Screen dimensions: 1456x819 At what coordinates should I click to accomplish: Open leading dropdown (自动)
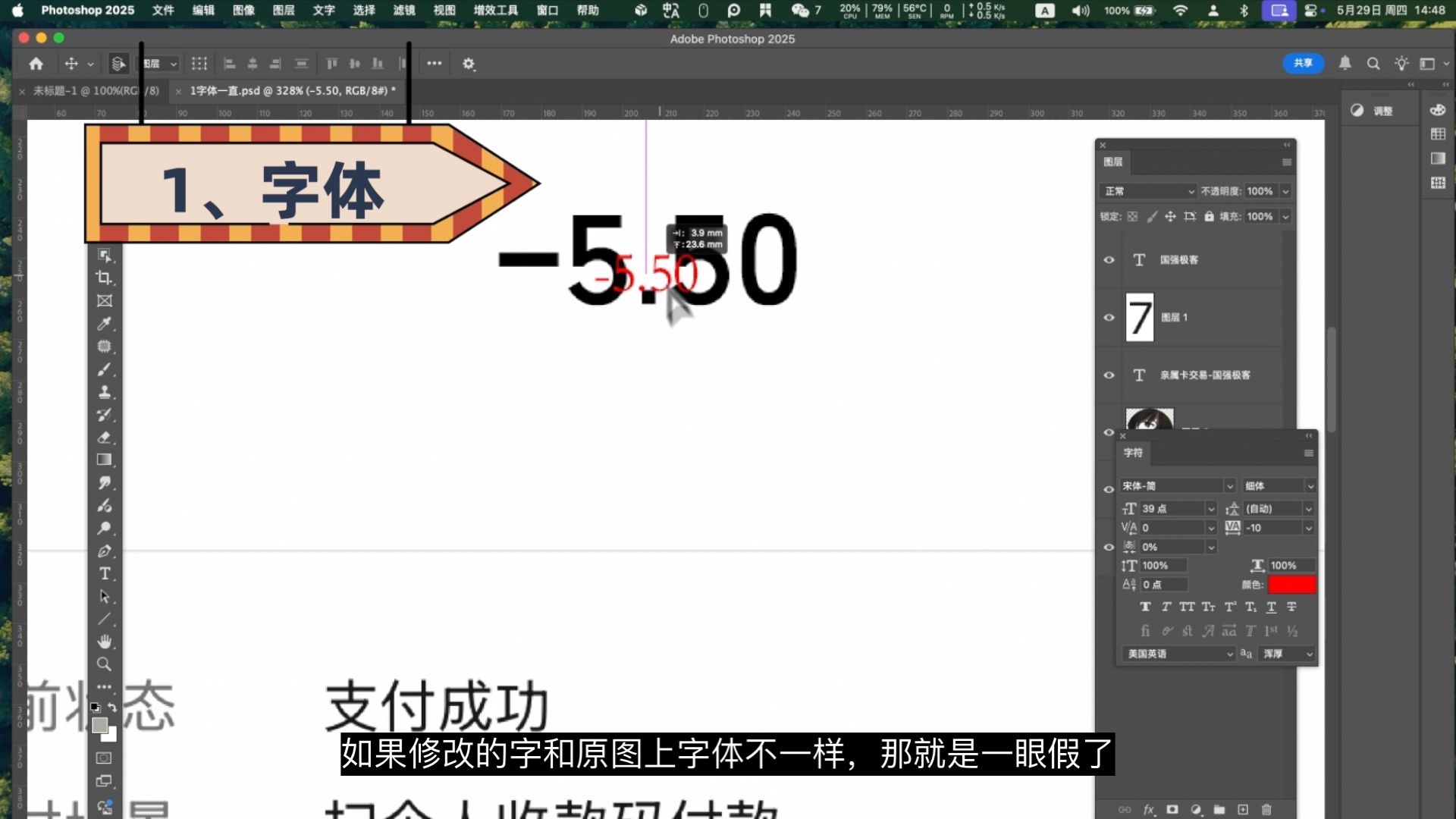(x=1308, y=509)
